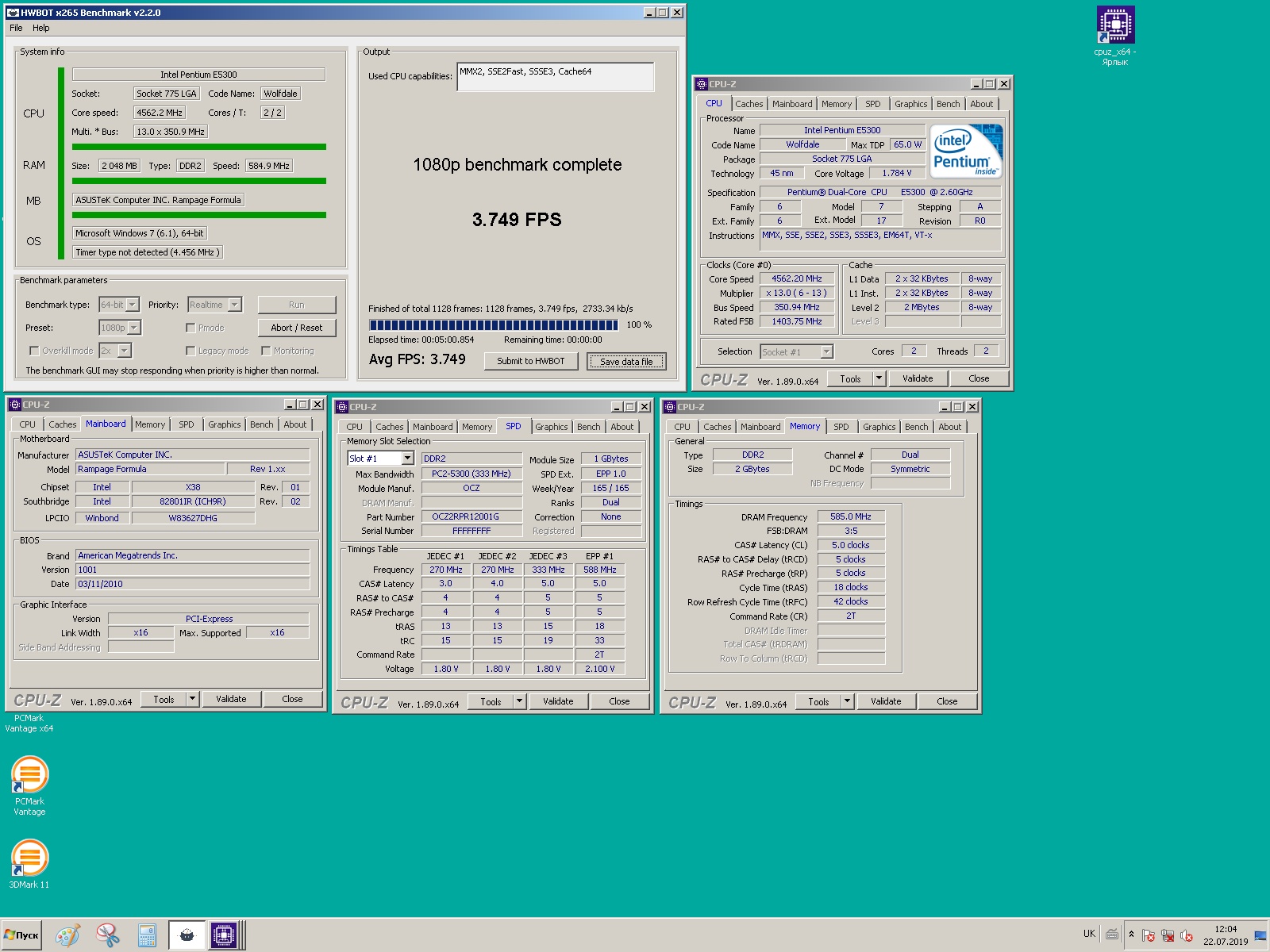Open the File menu in HWBOT
The height and width of the screenshot is (952, 1270).
click(x=16, y=28)
